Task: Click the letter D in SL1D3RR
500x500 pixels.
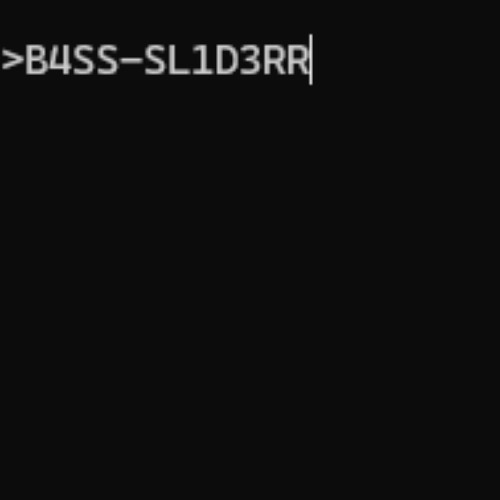Action: click(x=226, y=60)
